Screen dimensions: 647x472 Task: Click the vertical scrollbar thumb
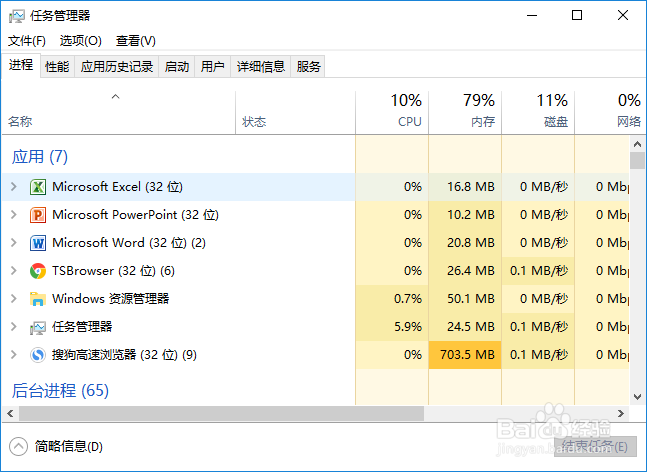638,160
